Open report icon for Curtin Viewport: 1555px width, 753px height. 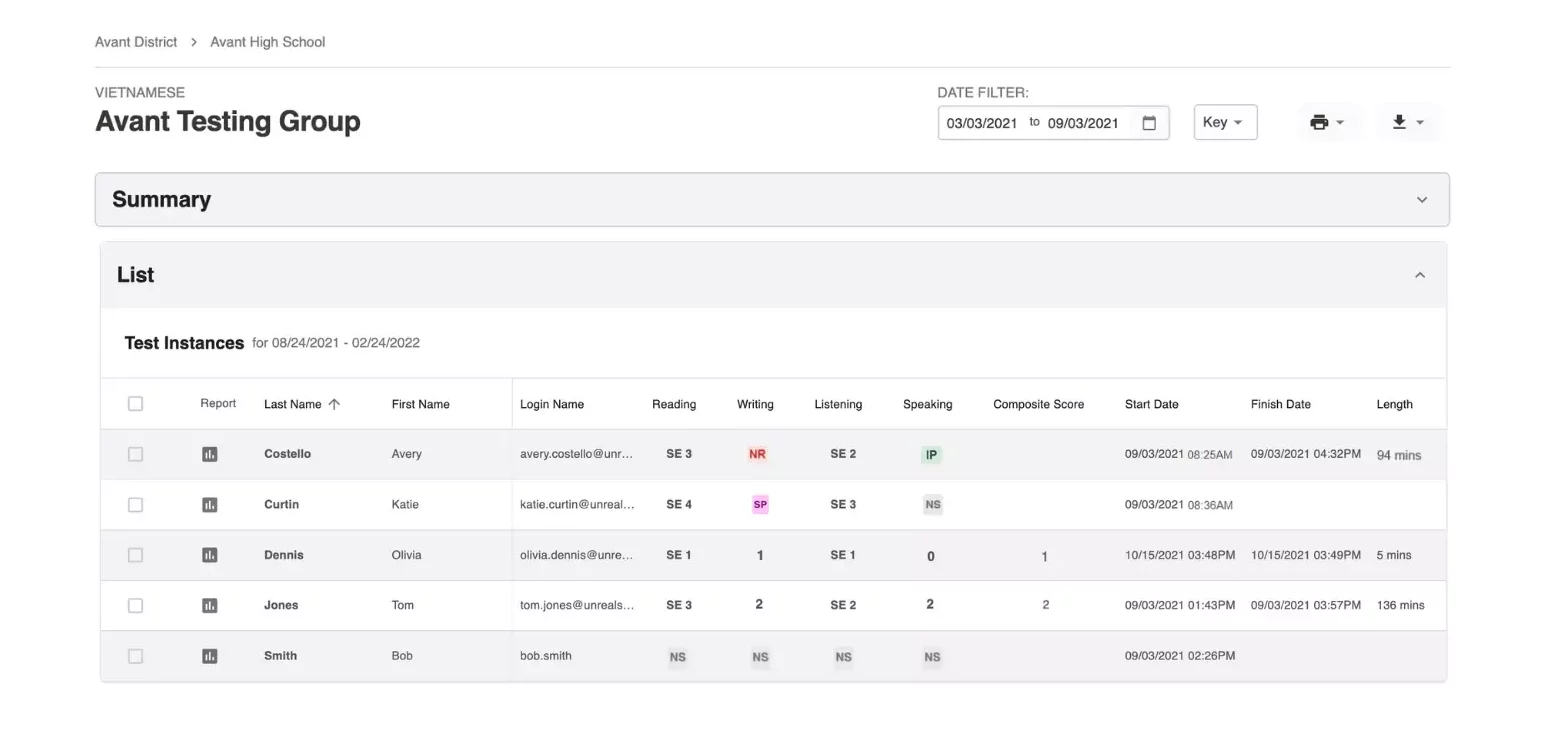209,505
